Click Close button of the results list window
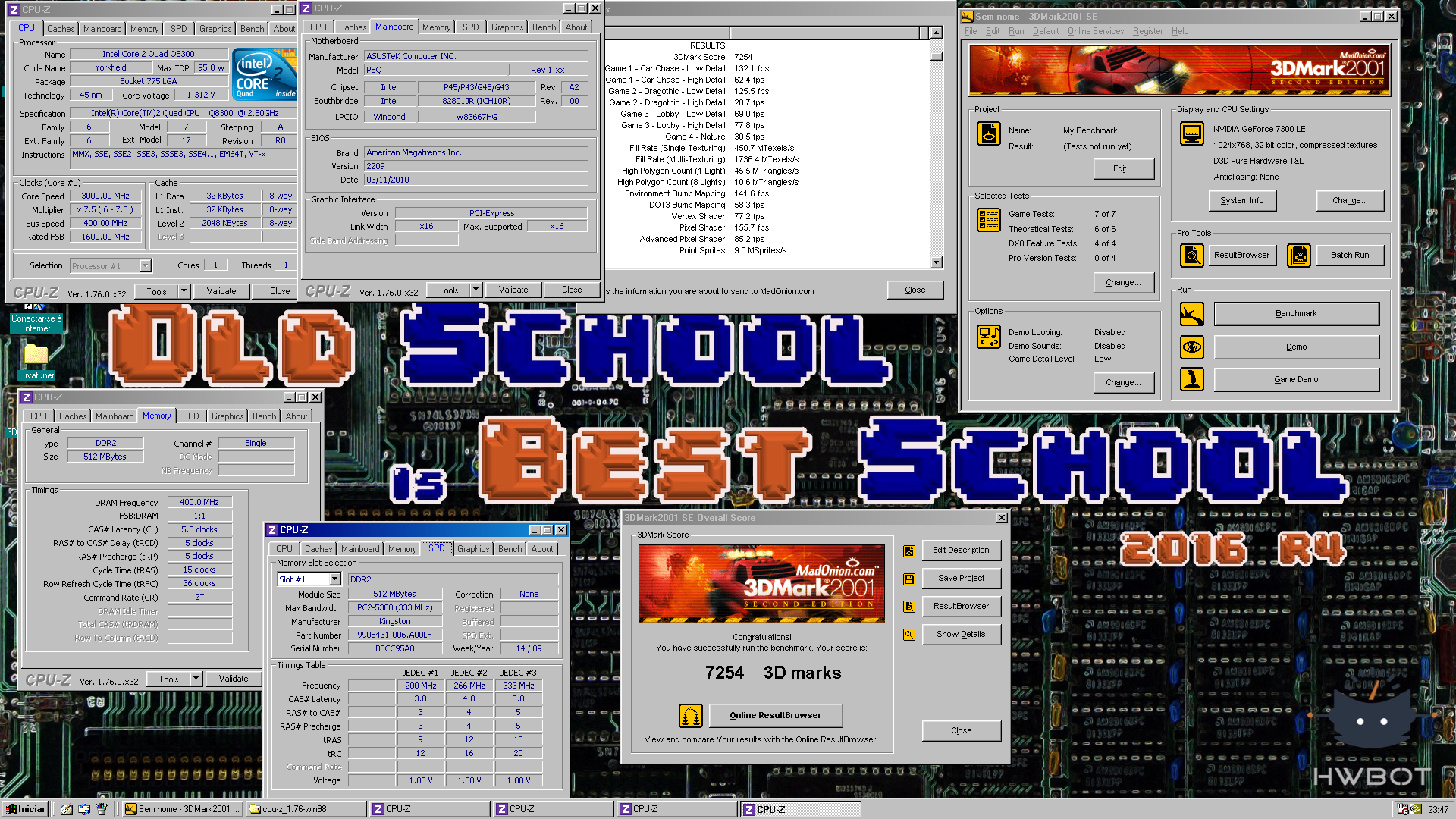 coord(915,290)
